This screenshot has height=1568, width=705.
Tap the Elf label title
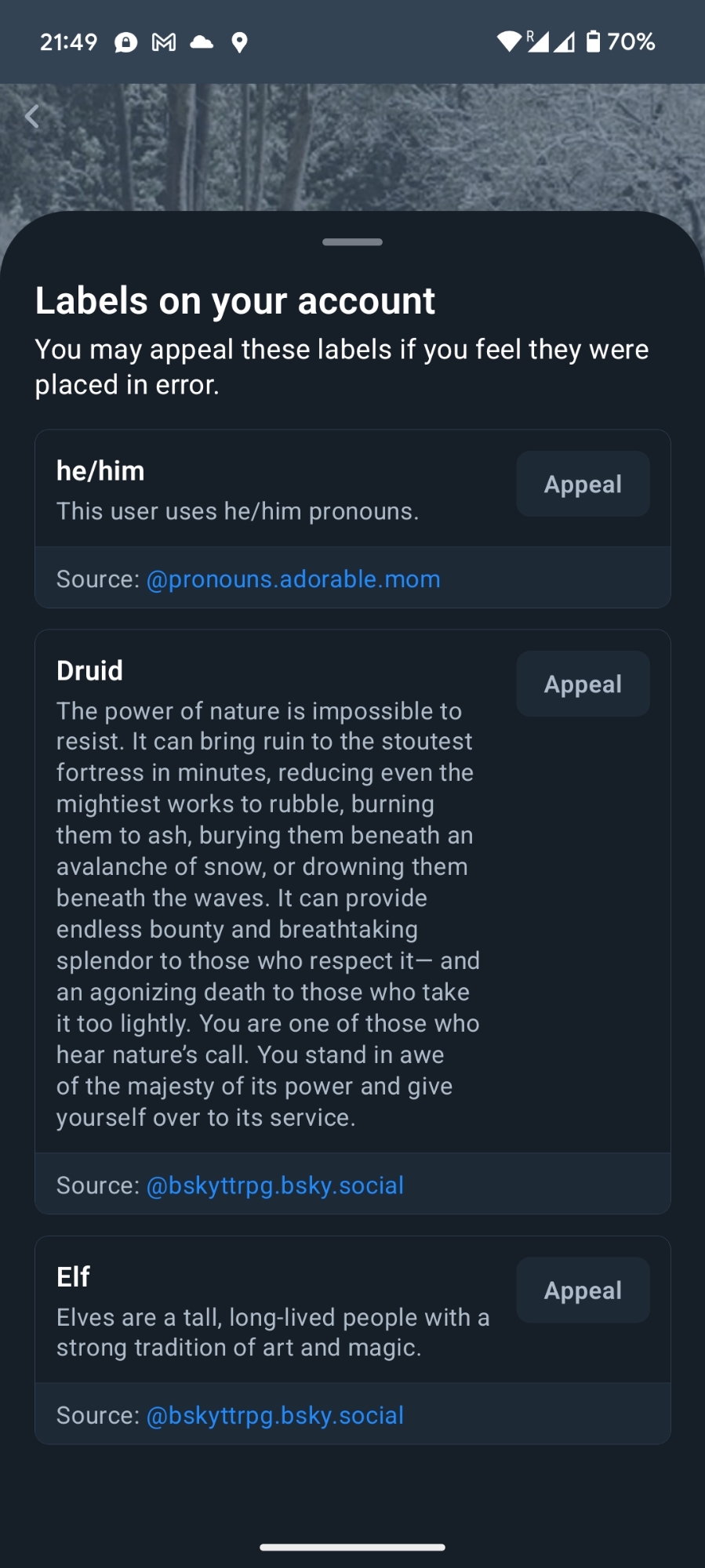coord(73,1276)
